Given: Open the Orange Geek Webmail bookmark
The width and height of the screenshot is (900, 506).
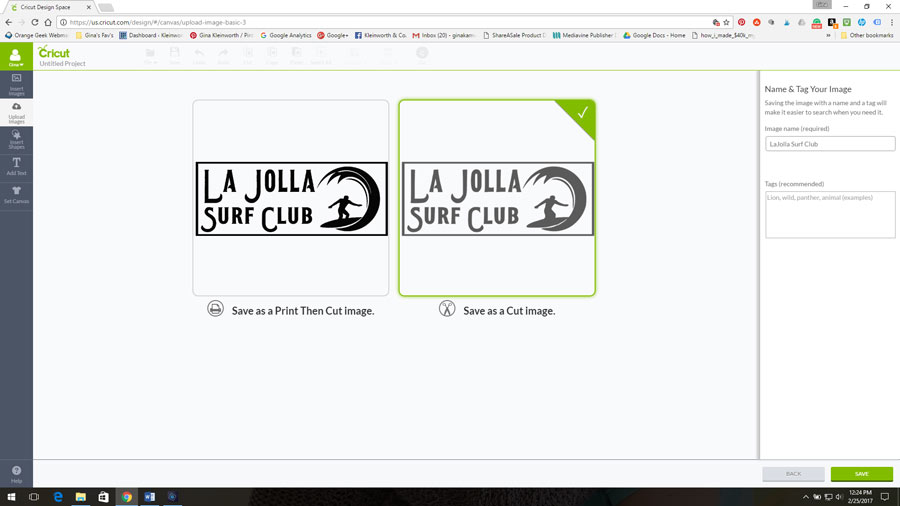Looking at the screenshot, I should click(x=36, y=36).
